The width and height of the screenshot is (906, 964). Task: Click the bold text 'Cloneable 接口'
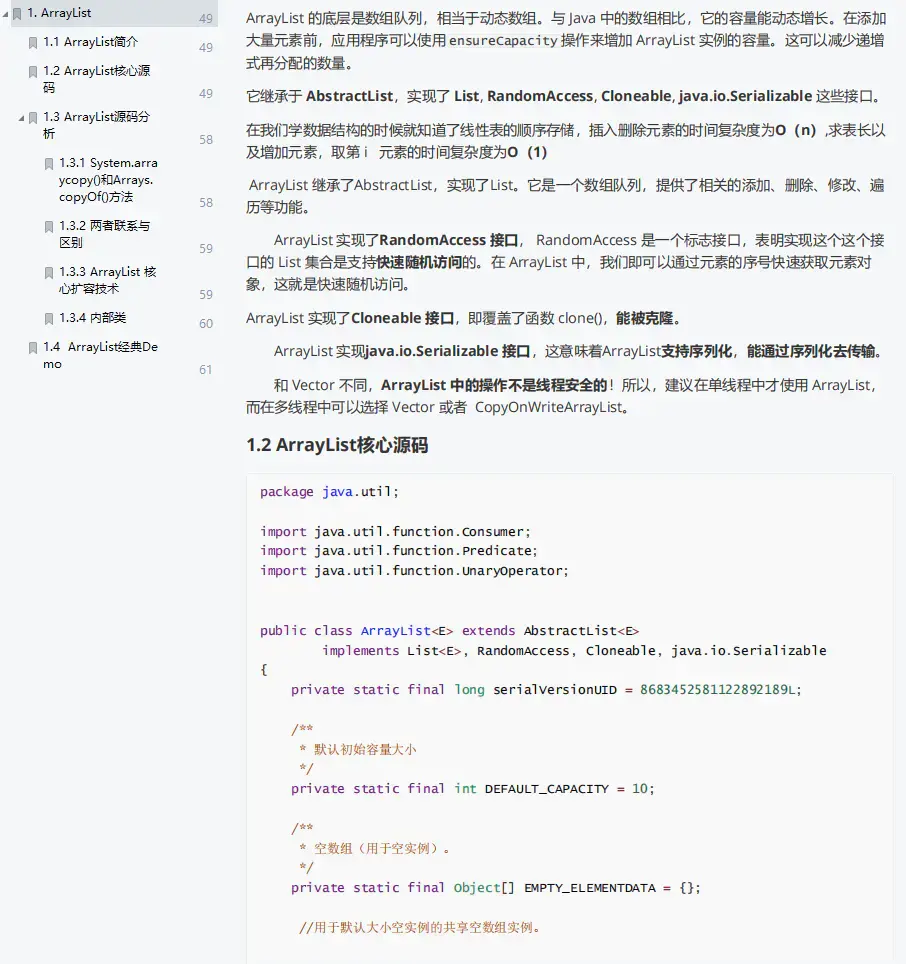tap(403, 318)
